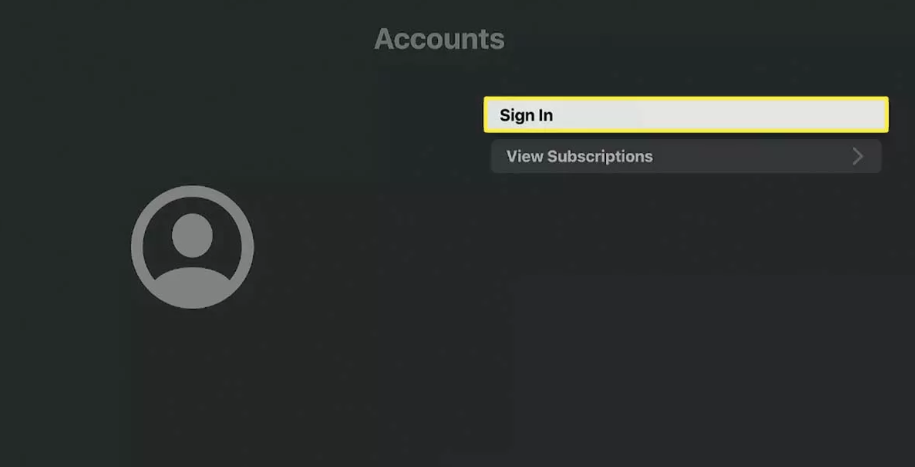
Task: Click the "Sign In" text label
Action: tap(526, 116)
